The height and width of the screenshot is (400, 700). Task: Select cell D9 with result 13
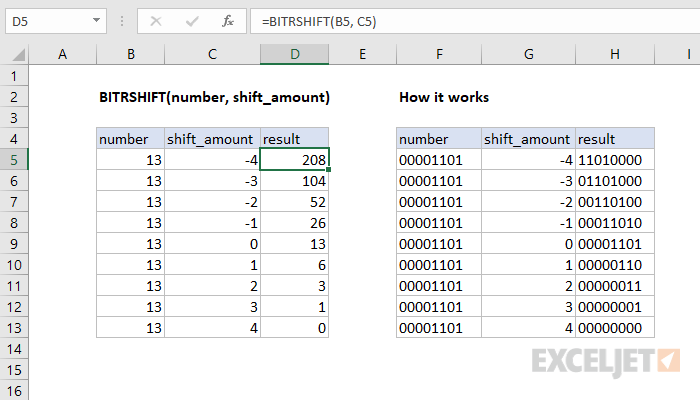coord(295,244)
